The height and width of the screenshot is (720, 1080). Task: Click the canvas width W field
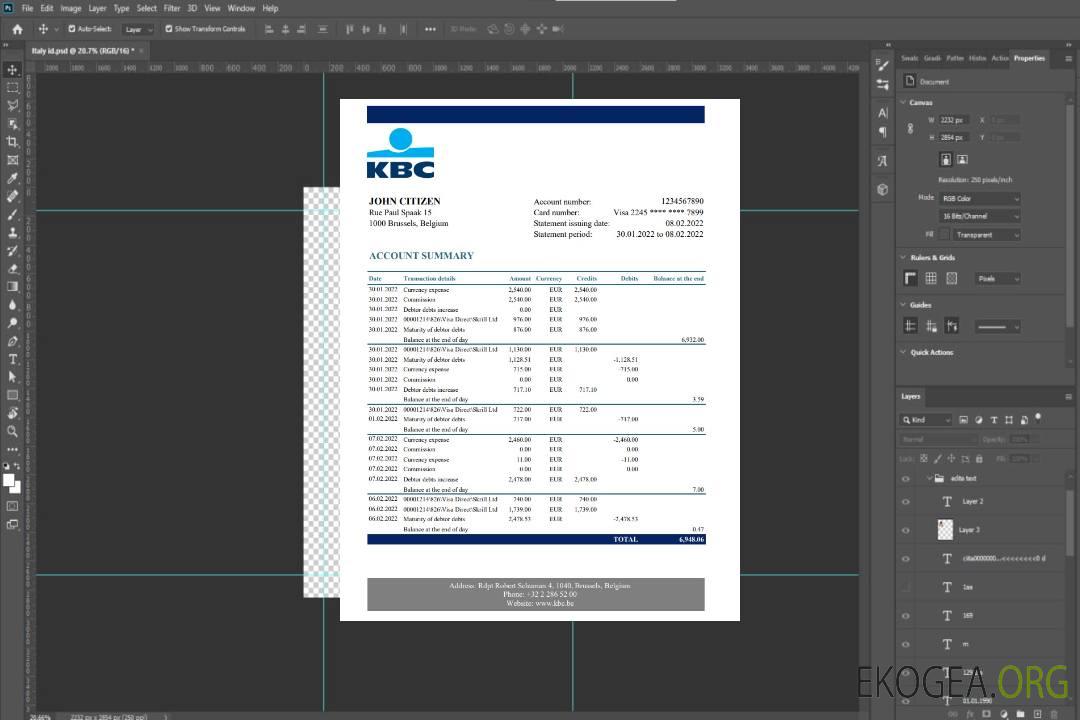coord(955,120)
